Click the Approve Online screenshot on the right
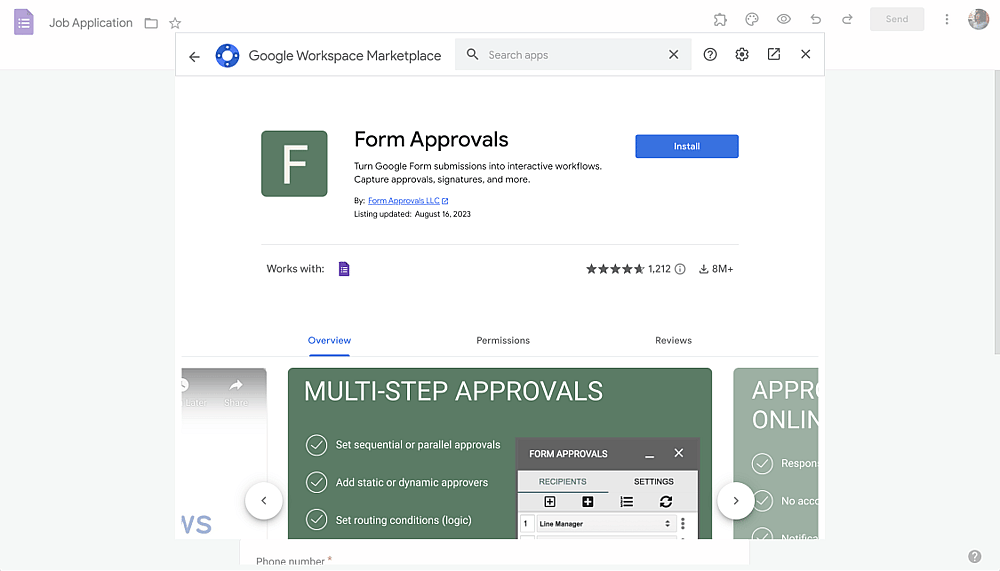The image size is (1000, 571). (776, 453)
